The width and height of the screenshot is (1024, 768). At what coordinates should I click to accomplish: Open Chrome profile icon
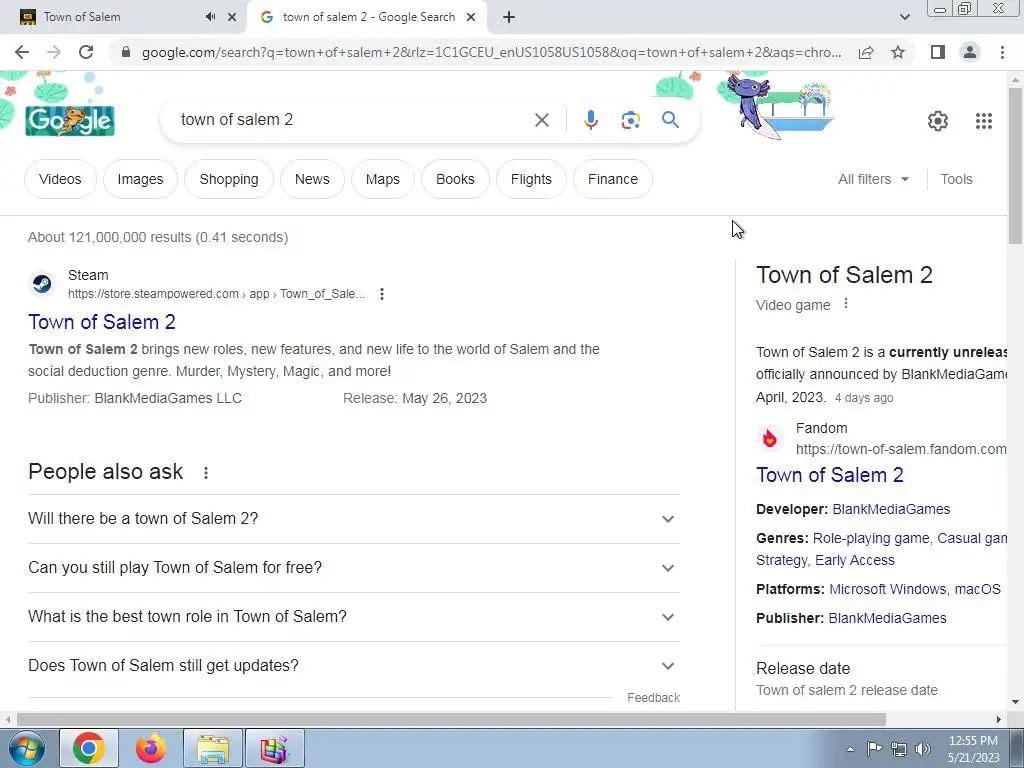[970, 52]
